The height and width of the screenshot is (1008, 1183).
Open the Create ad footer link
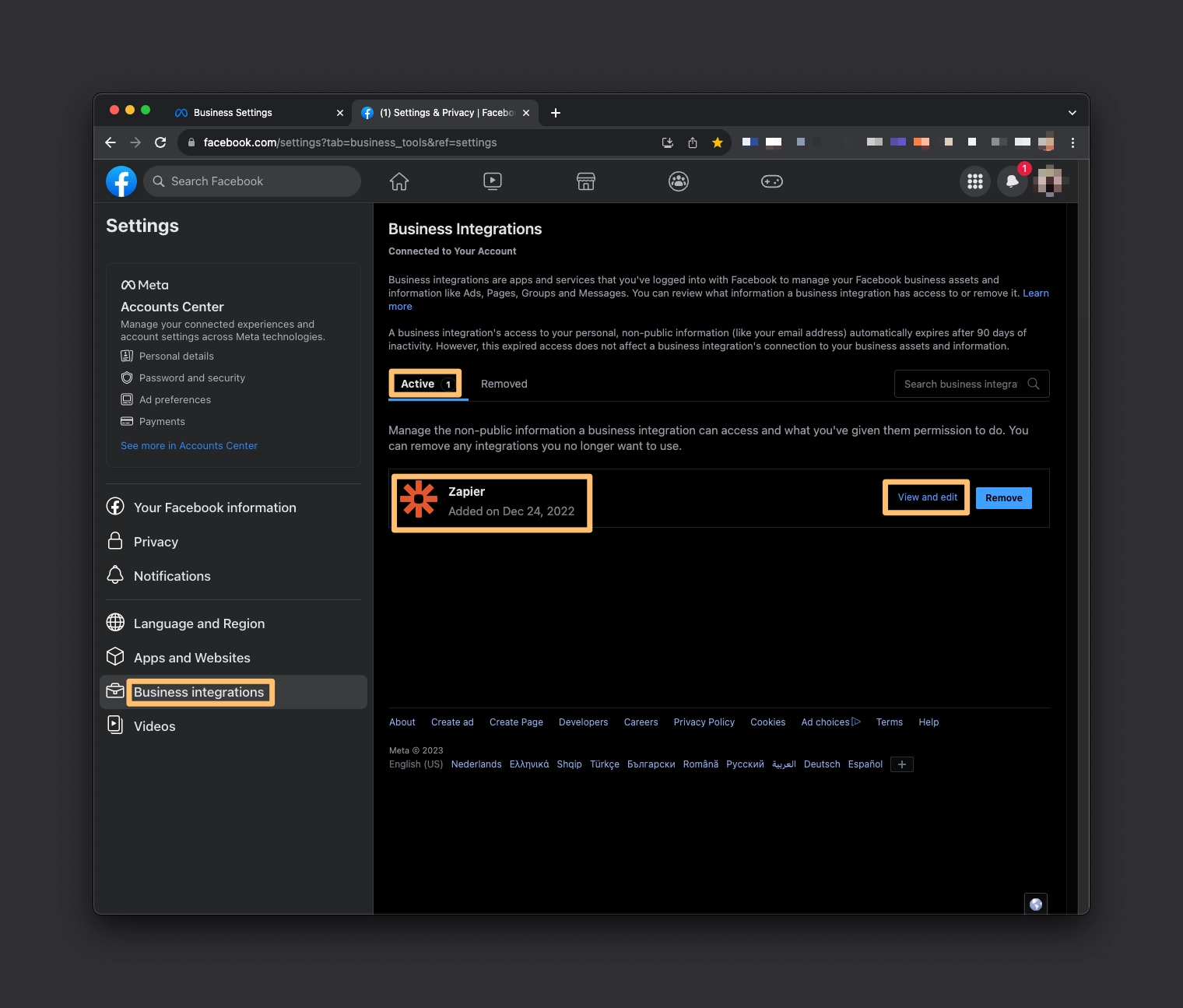click(x=452, y=722)
